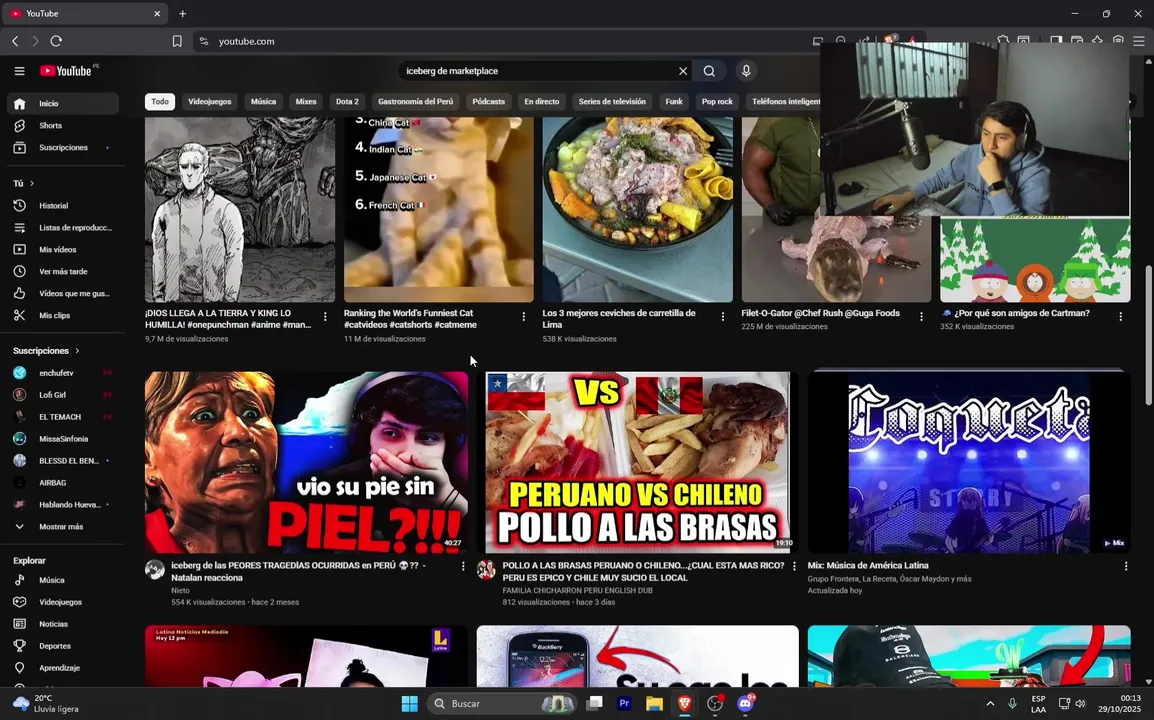Select the Mixes filter chip
The width and height of the screenshot is (1154, 720).
coord(306,102)
